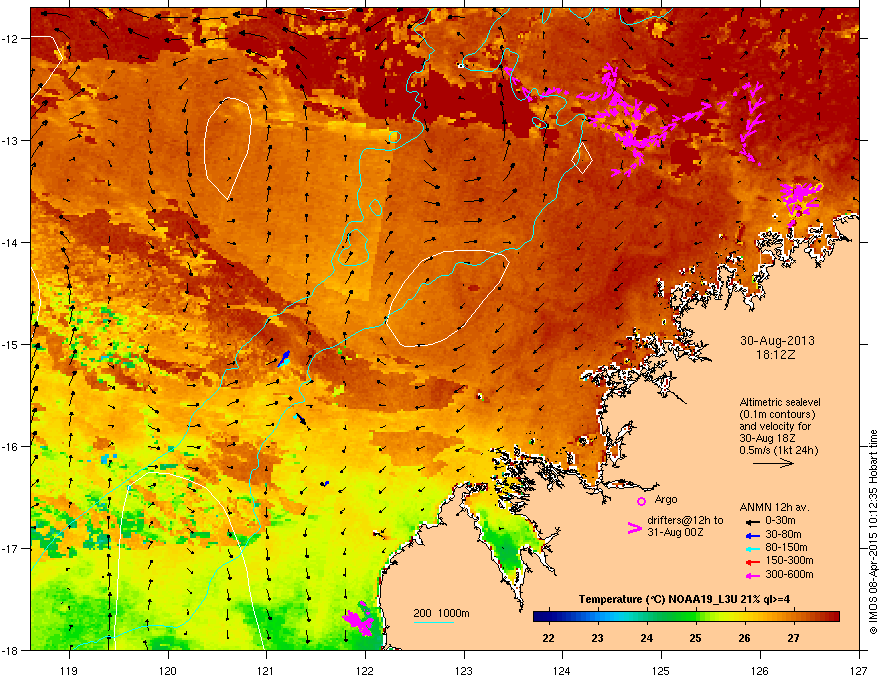Click the latitude axis label -13
This screenshot has height=680, width=880.
click(10, 140)
